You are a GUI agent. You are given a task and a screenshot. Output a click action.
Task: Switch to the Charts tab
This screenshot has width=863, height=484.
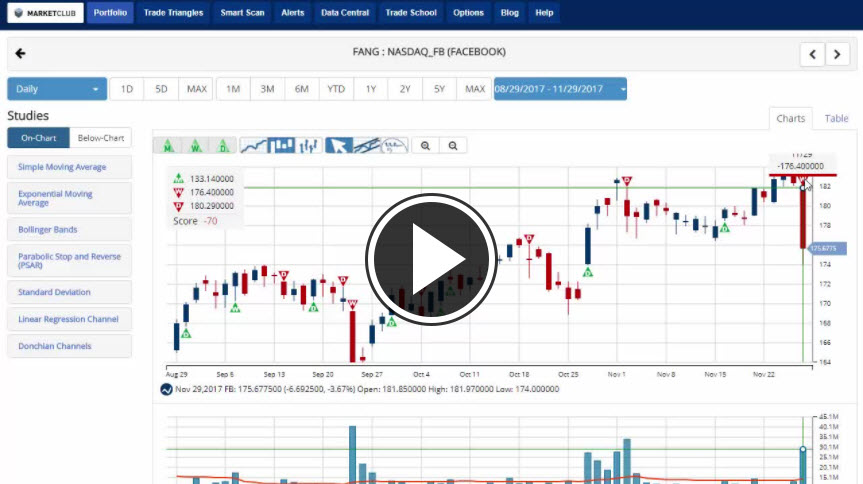[790, 118]
